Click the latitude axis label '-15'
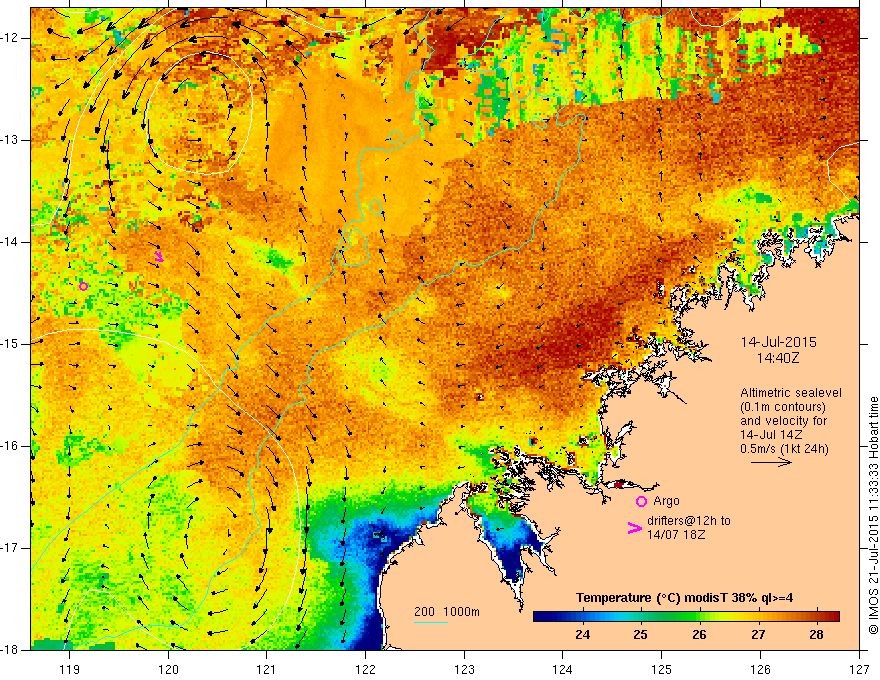 10,344
